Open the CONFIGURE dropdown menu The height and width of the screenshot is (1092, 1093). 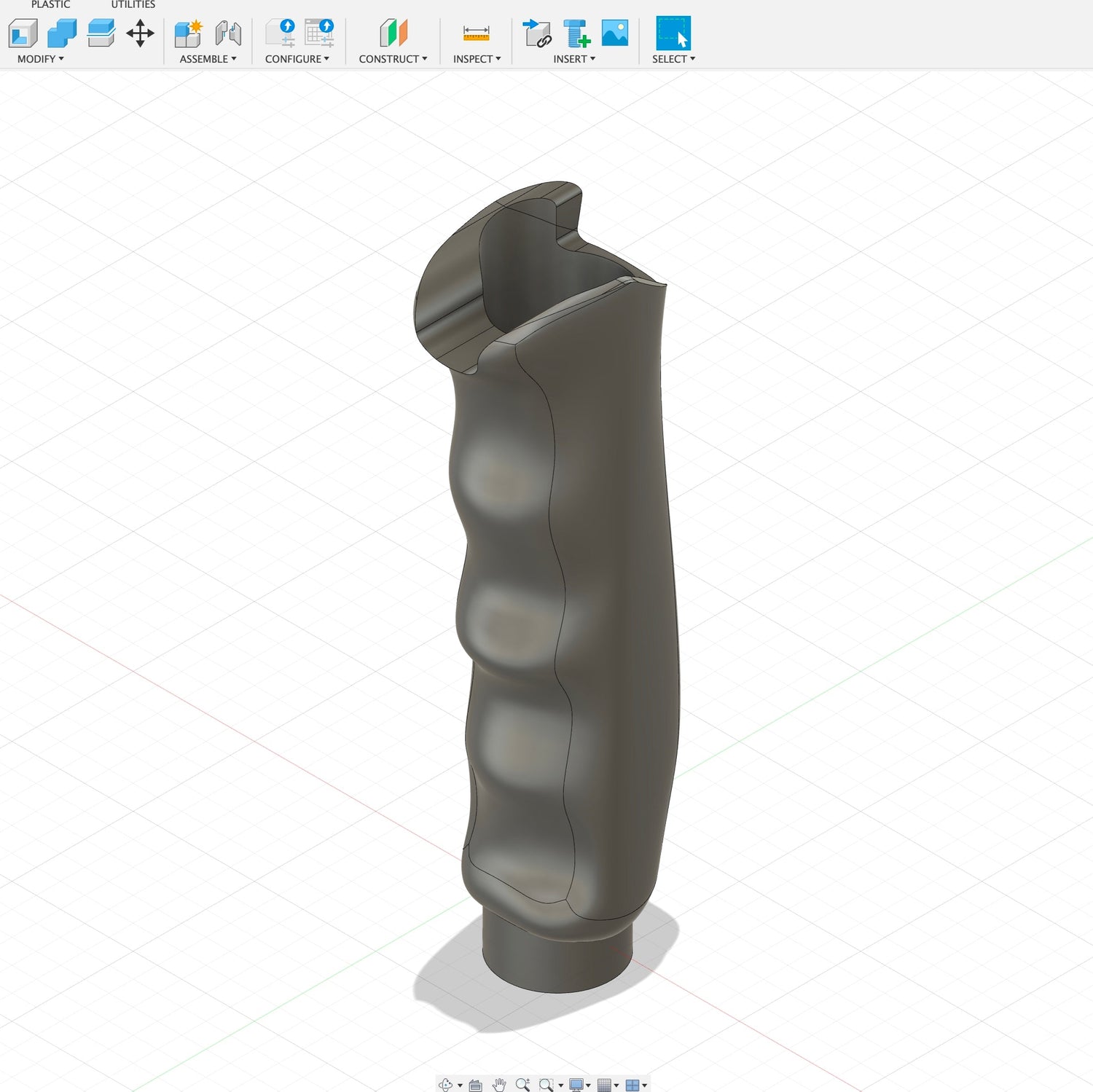297,59
